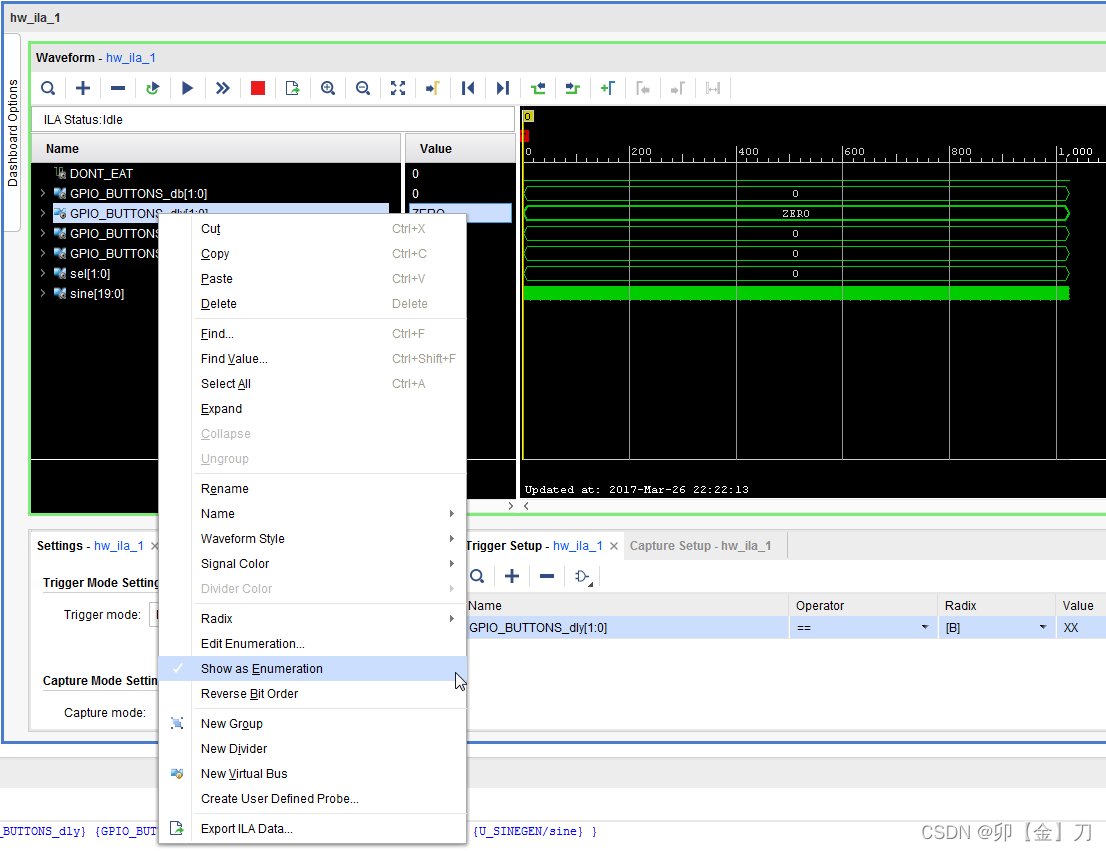
Task: Open the Operator dropdown showing ==
Action: point(923,628)
